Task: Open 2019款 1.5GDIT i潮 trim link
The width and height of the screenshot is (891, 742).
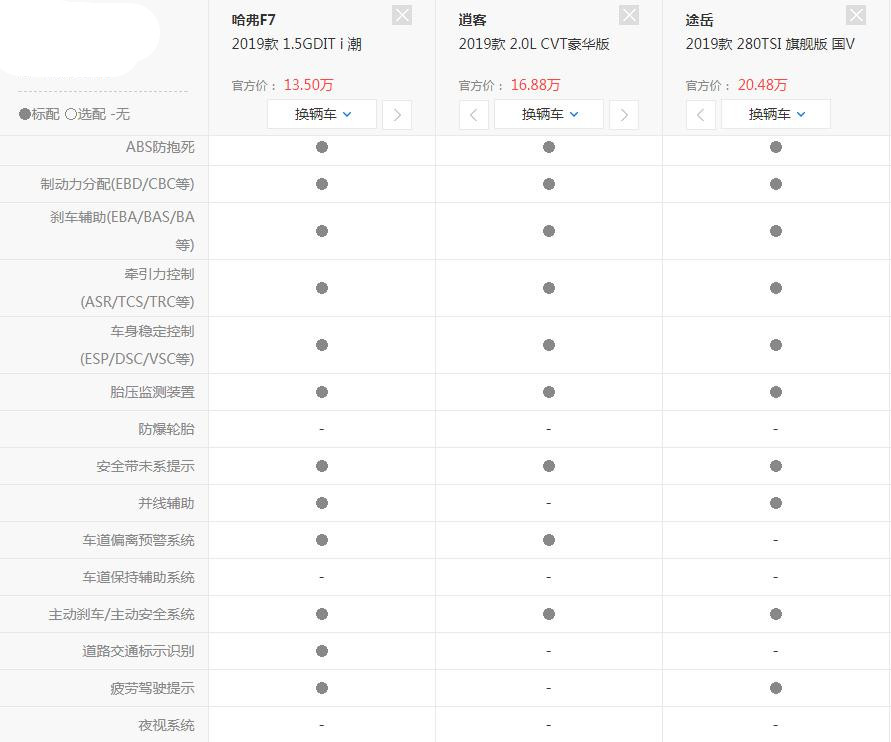Action: pos(297,44)
